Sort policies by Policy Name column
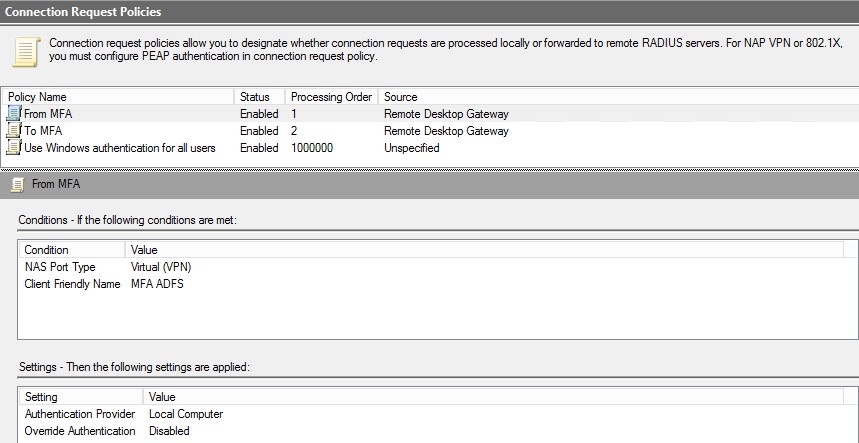This screenshot has width=859, height=443. tap(118, 97)
